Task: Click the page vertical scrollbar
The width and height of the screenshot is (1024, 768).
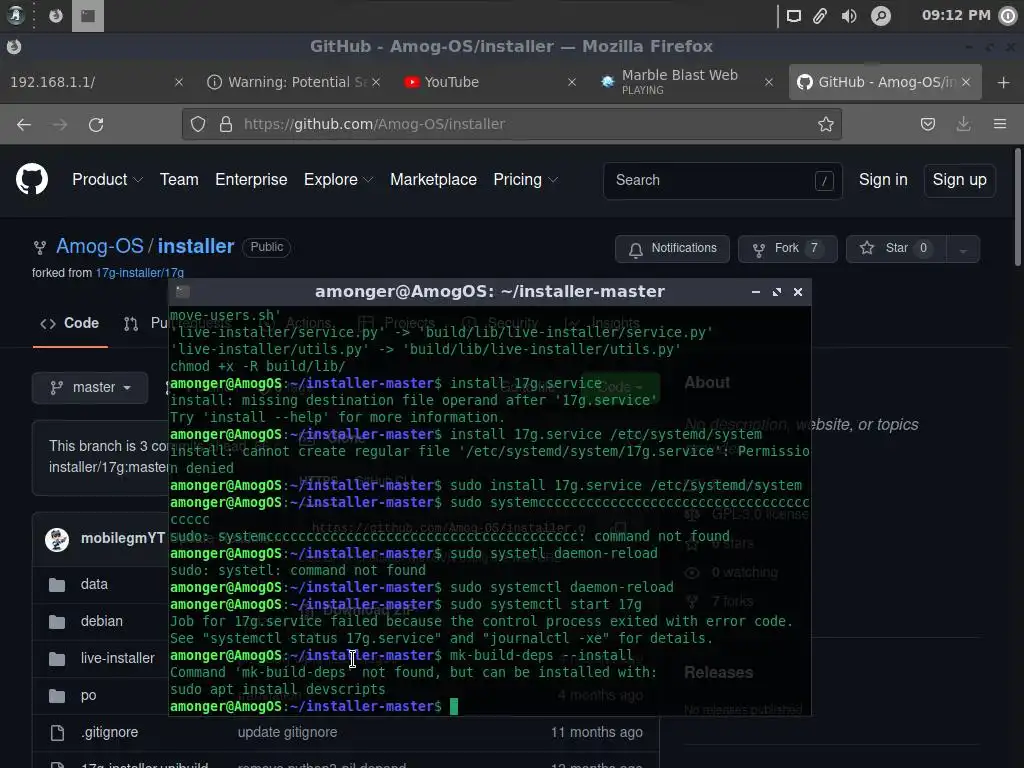Action: click(1017, 206)
